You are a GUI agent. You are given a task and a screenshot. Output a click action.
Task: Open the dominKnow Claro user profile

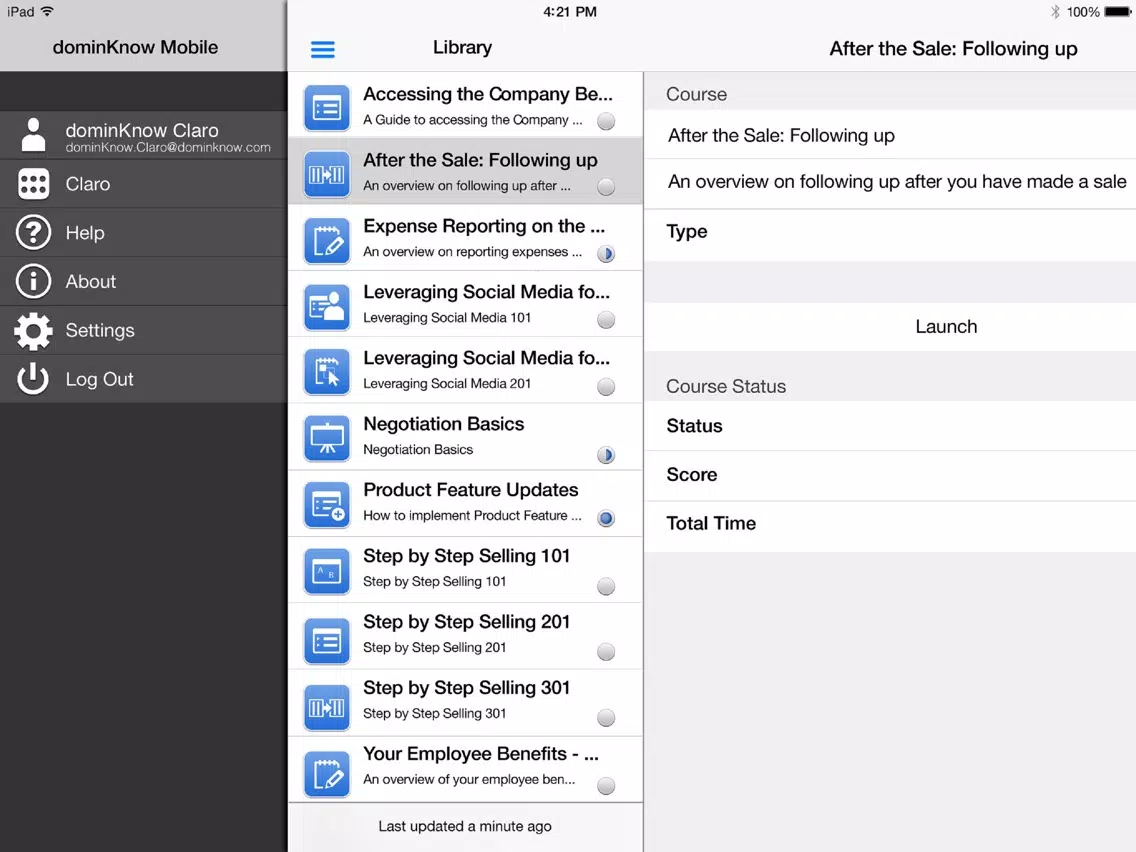point(143,135)
